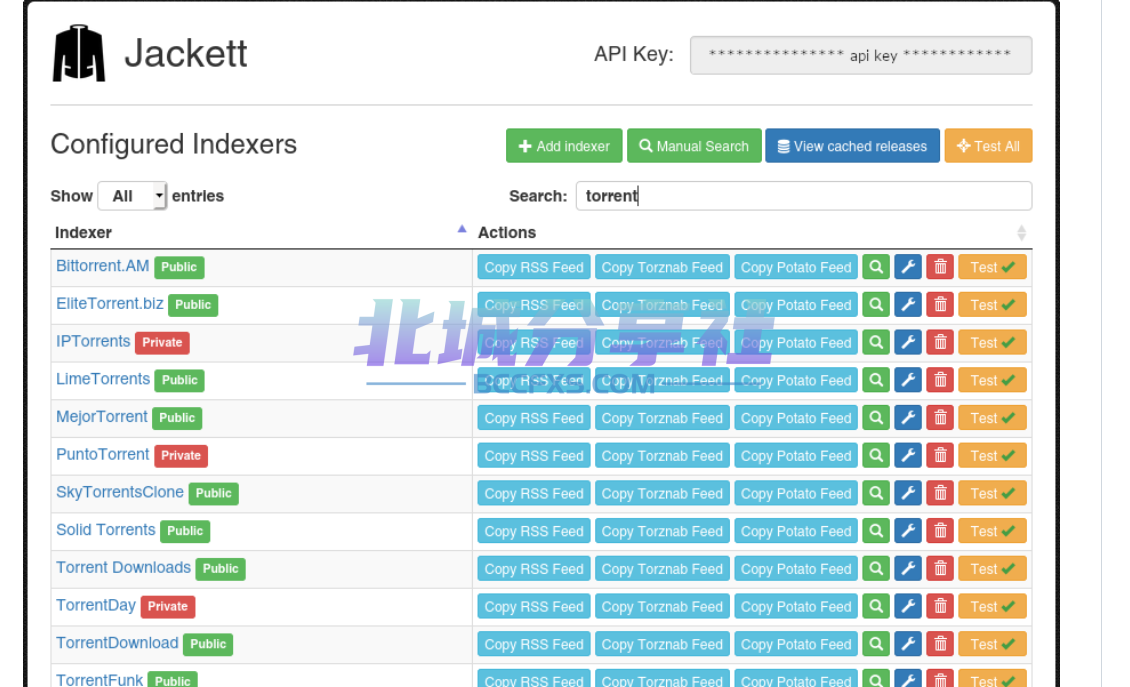Click the search icon for MejorTorrent

[876, 417]
